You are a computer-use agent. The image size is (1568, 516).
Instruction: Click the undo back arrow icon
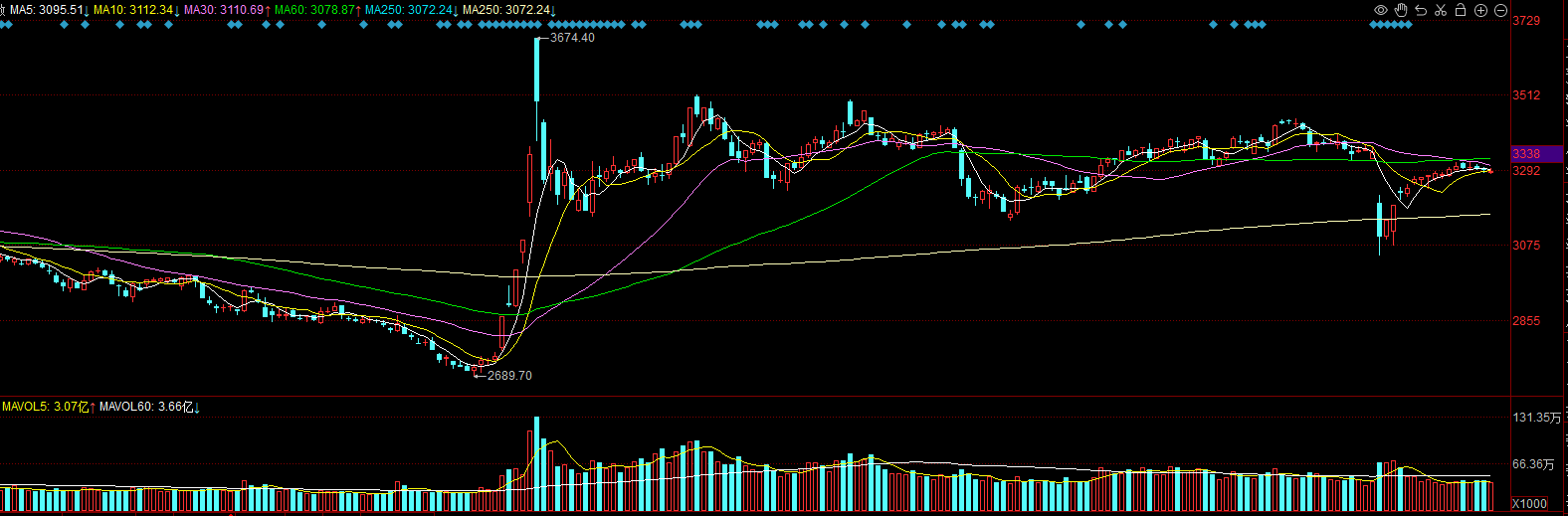click(1421, 10)
